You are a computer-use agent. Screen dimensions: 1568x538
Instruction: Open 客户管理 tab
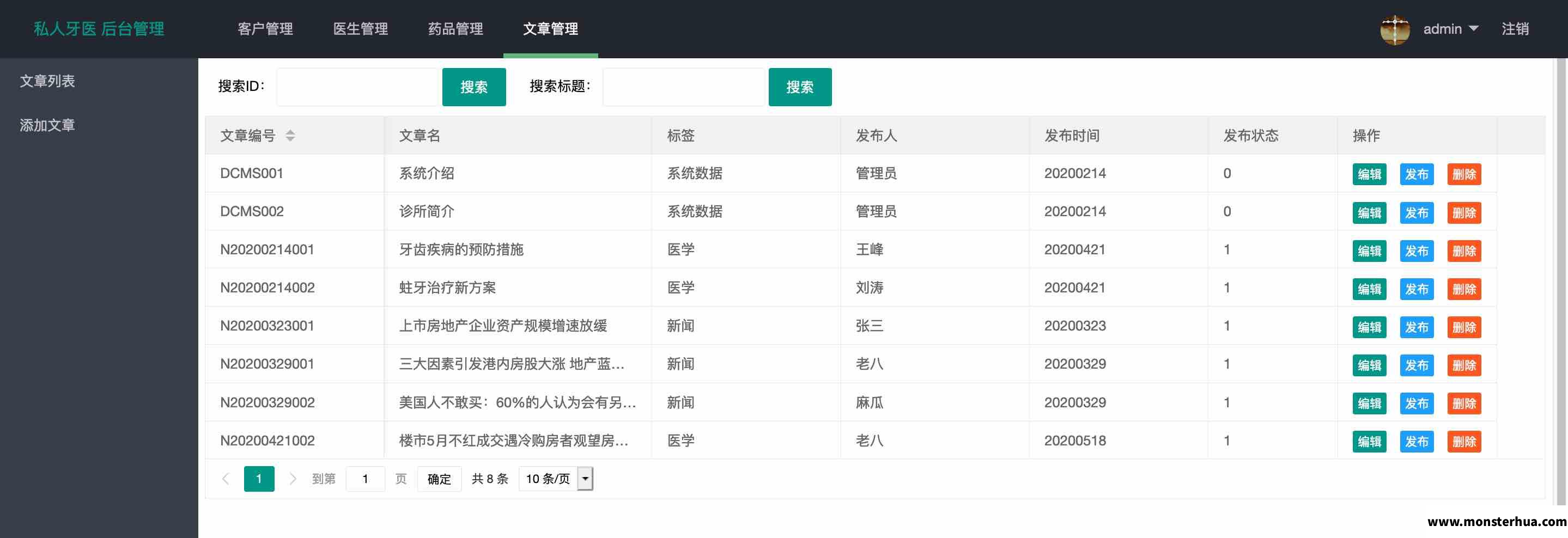coord(265,29)
